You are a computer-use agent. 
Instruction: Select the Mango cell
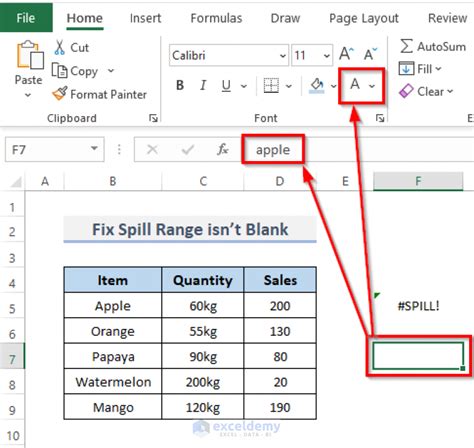[113, 407]
